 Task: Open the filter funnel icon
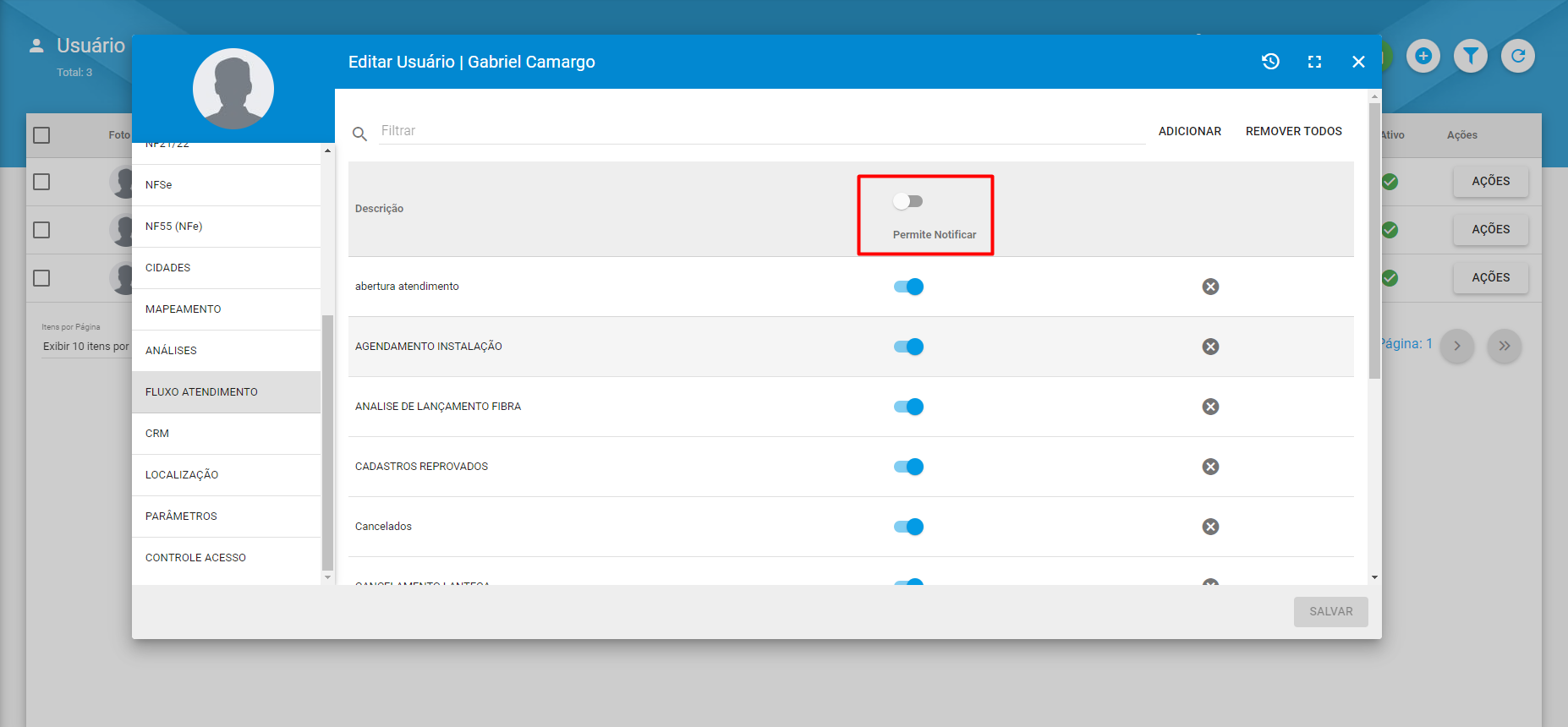[1471, 56]
